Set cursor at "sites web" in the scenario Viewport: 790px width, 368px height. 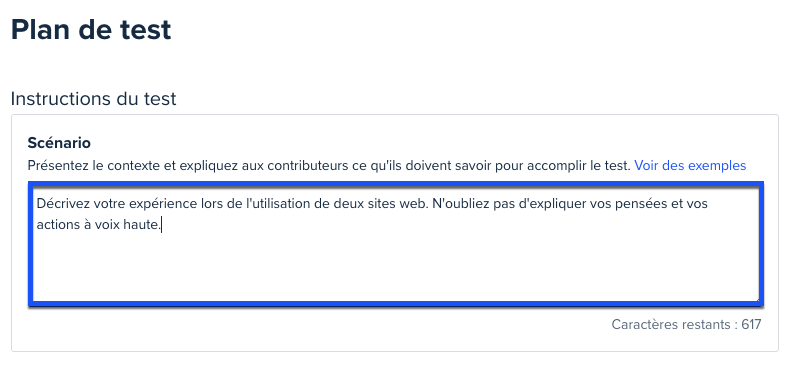click(394, 204)
